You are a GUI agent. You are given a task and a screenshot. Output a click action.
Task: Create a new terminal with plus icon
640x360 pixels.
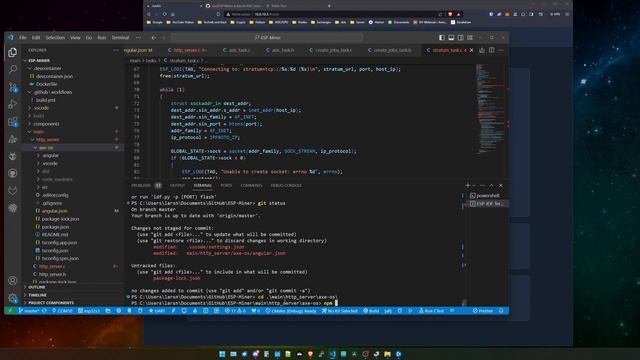click(467, 186)
